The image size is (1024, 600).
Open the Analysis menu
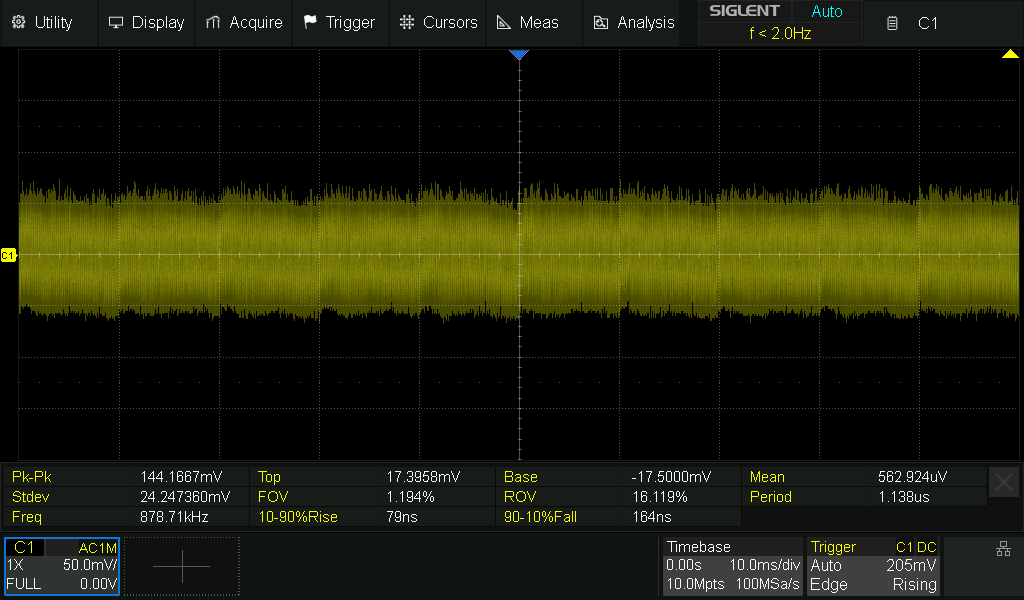coord(633,22)
